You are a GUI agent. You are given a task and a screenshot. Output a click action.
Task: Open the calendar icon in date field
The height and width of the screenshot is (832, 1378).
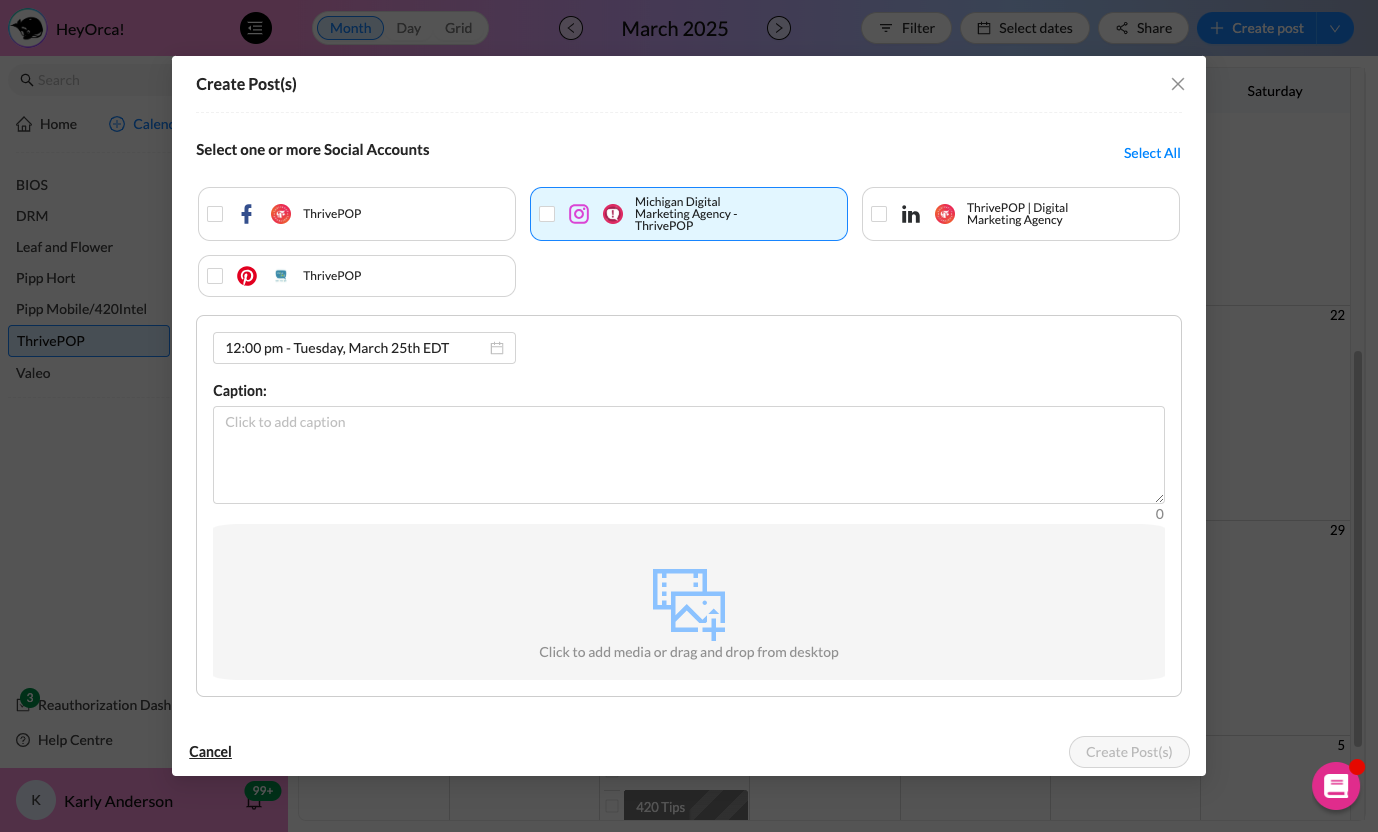tap(497, 348)
